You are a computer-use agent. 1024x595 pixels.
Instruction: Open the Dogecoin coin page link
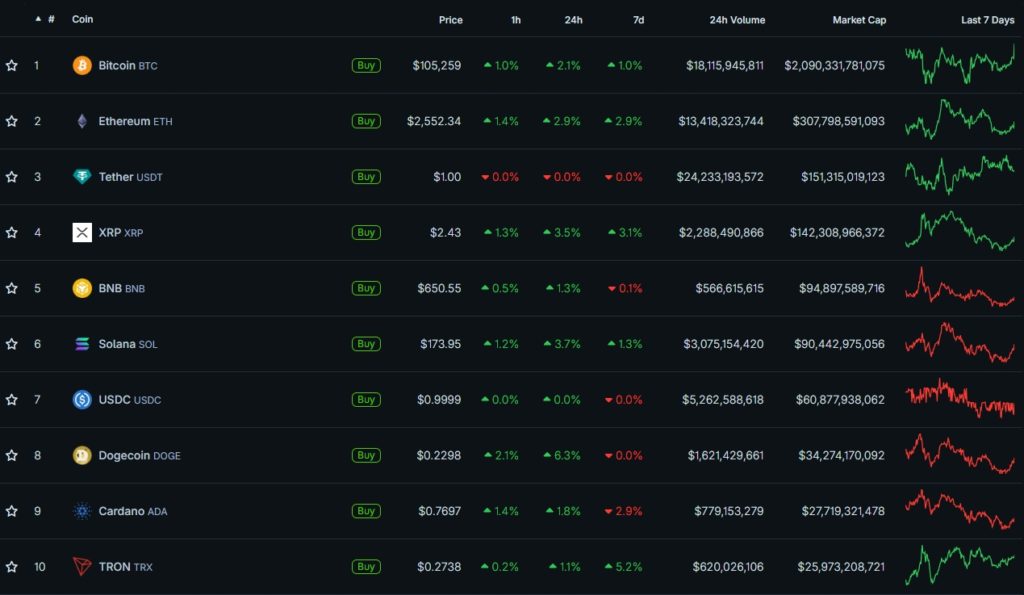(124, 456)
